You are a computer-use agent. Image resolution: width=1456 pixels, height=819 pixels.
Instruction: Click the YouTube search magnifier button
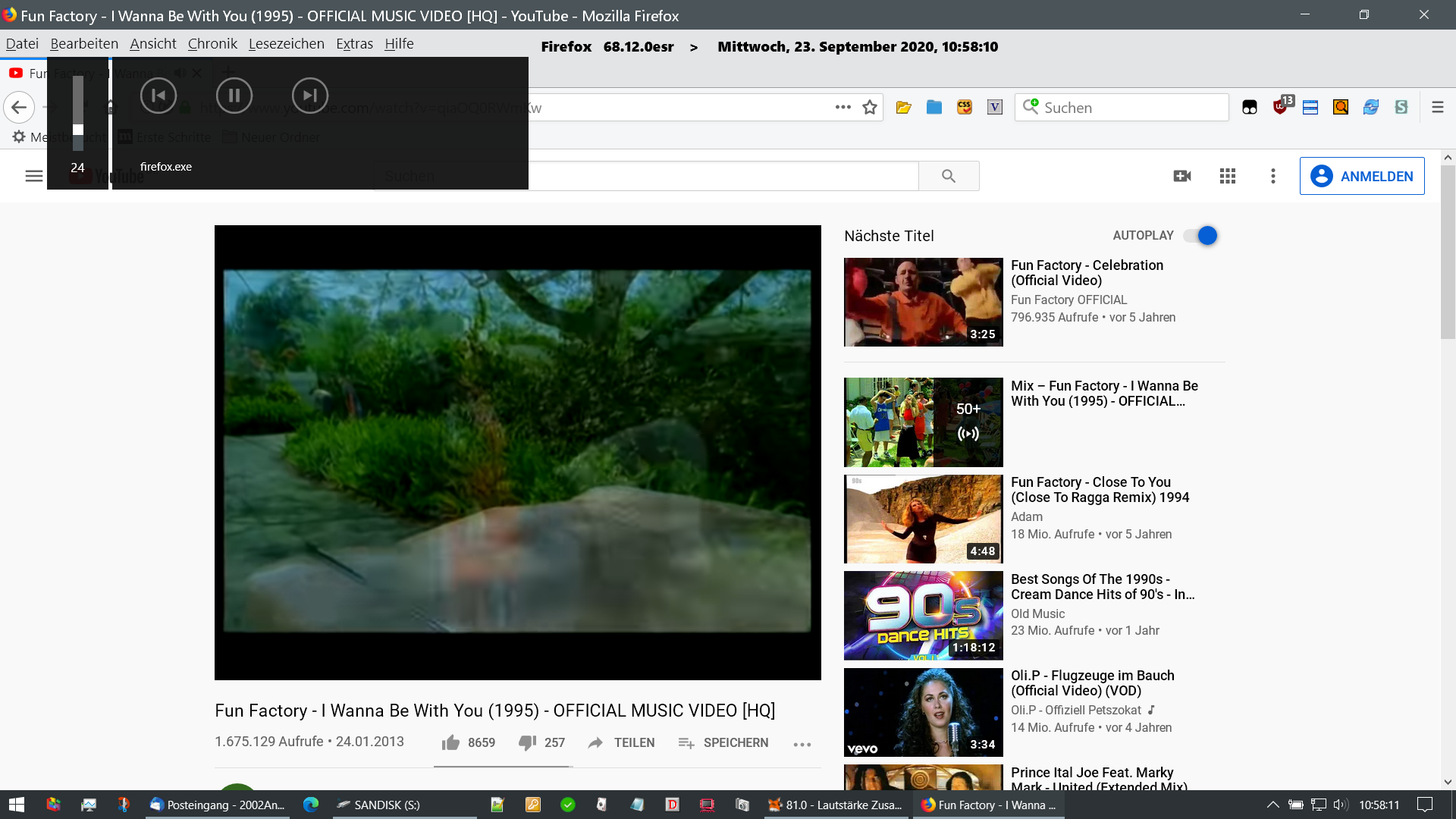tap(948, 176)
